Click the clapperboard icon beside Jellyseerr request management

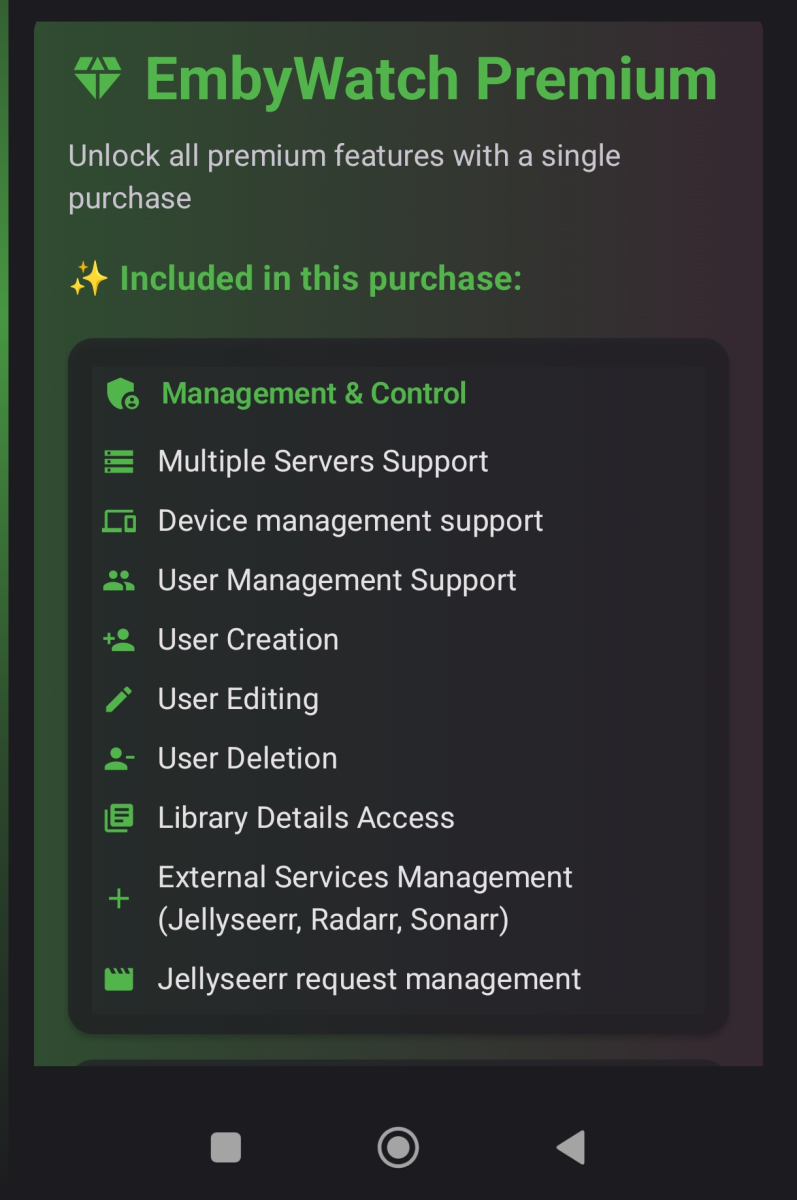click(x=119, y=978)
